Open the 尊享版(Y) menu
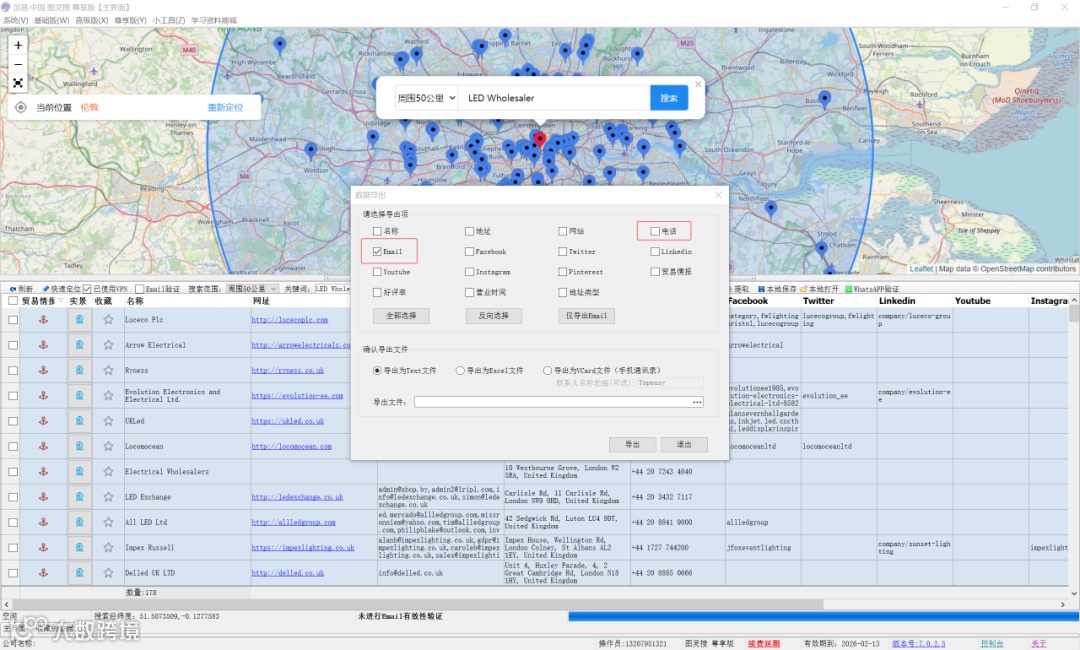The width and height of the screenshot is (1080, 650). click(130, 21)
